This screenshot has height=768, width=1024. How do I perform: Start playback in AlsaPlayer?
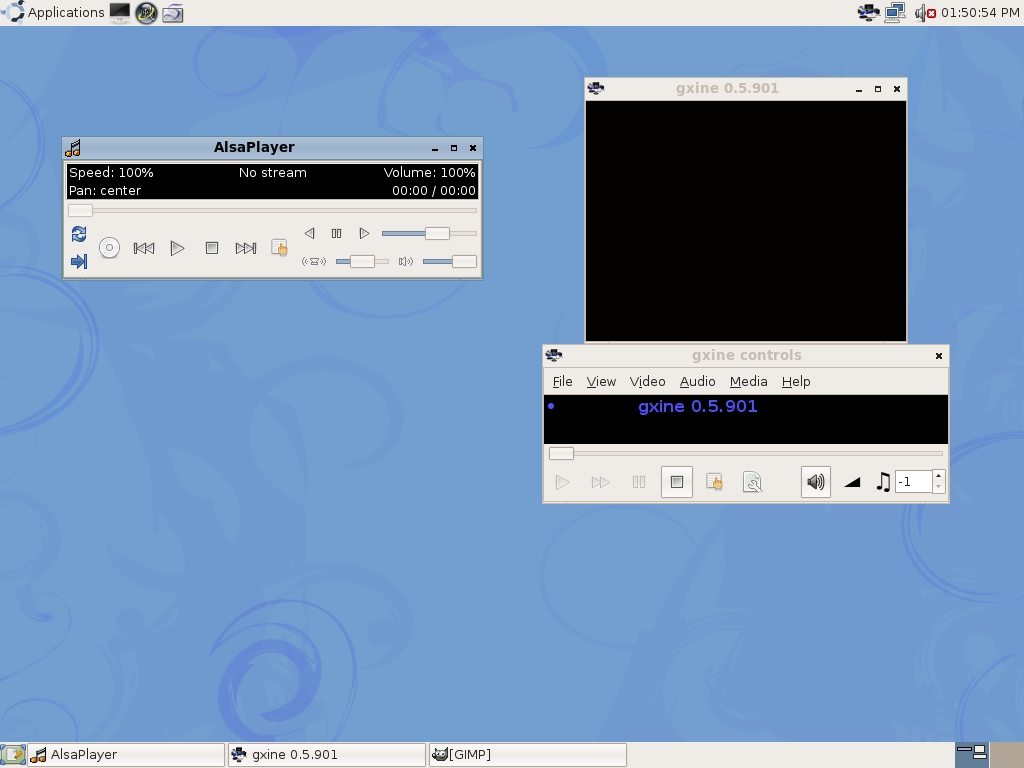click(177, 248)
